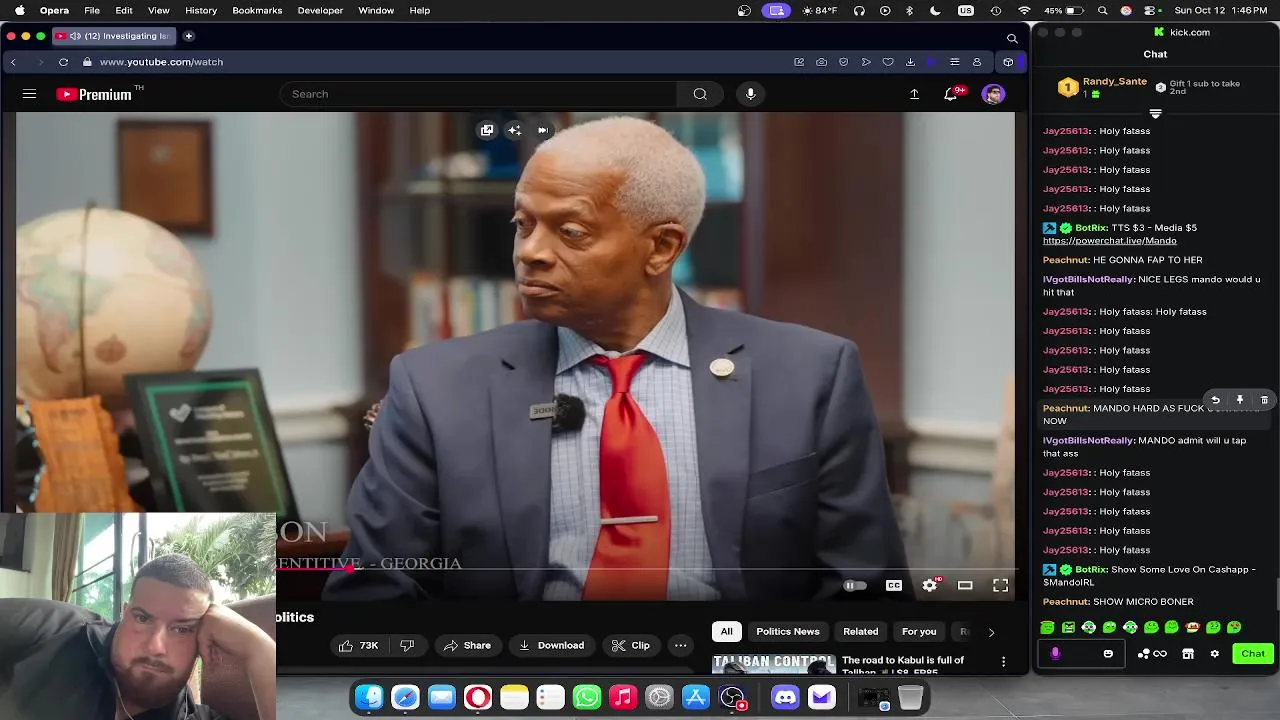This screenshot has height=720, width=1280.
Task: Share the YouTube video
Action: coord(467,645)
